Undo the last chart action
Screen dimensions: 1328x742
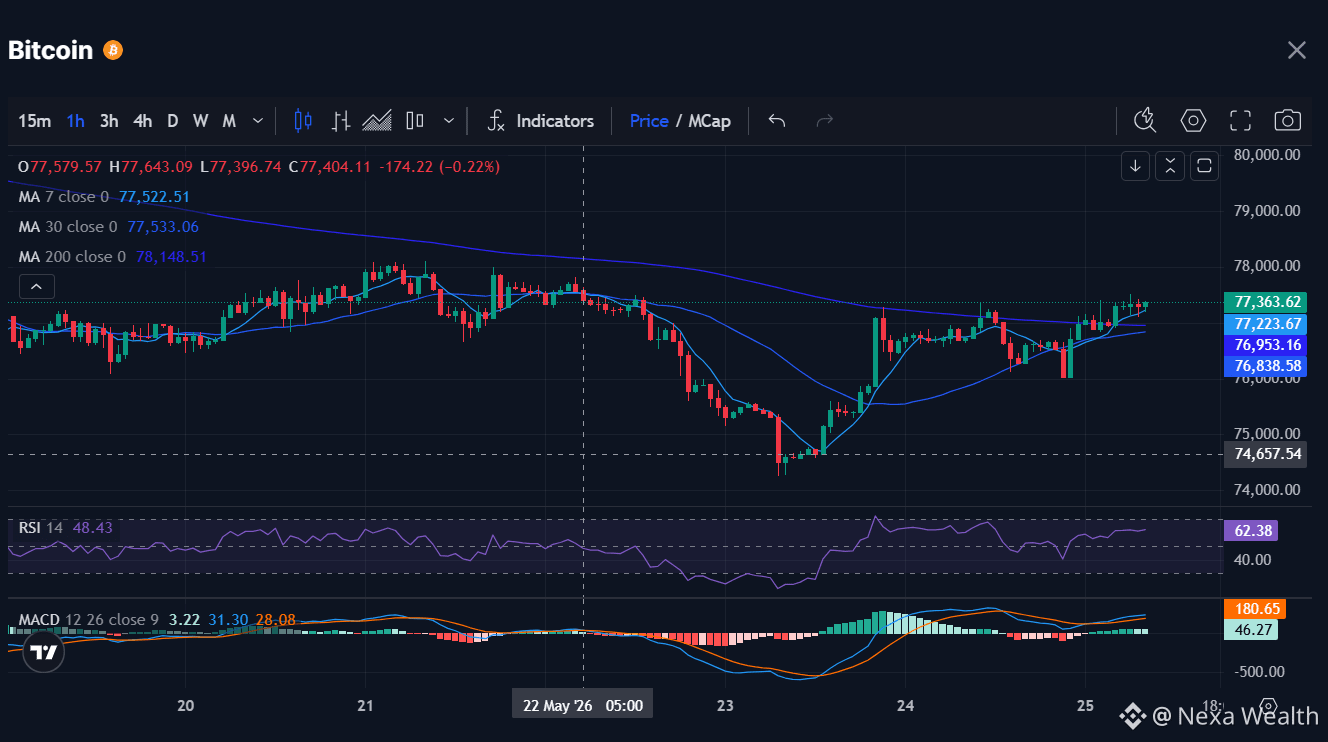click(777, 121)
